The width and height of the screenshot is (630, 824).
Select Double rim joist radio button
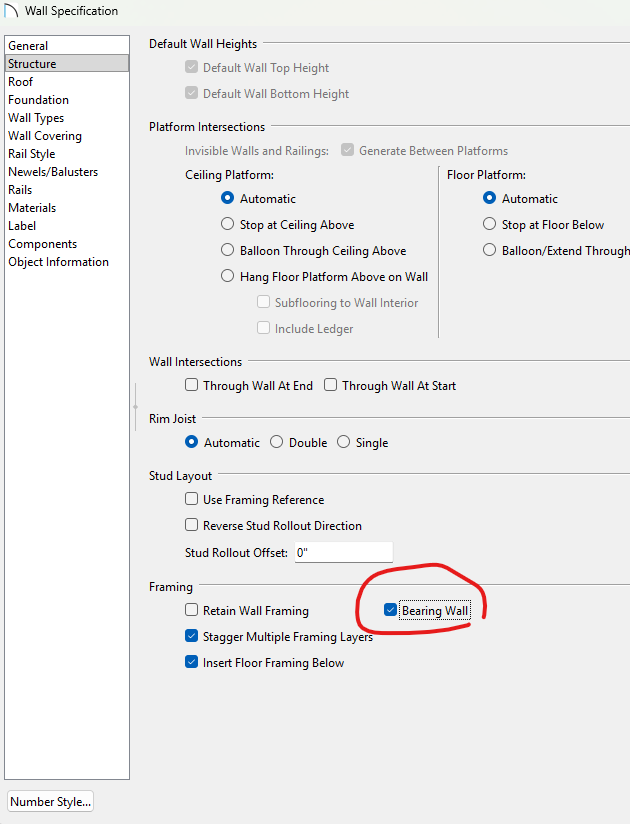click(278, 442)
